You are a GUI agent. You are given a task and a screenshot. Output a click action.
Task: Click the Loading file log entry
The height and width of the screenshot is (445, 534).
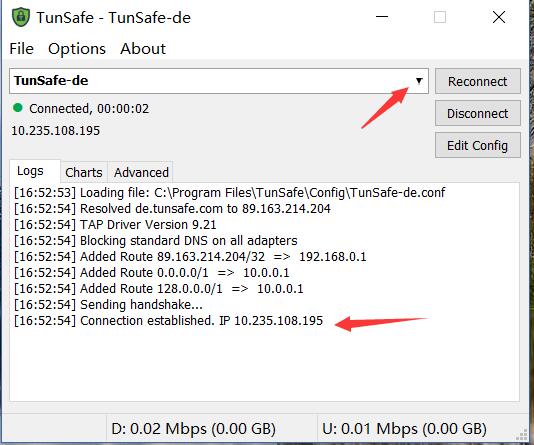(x=229, y=193)
